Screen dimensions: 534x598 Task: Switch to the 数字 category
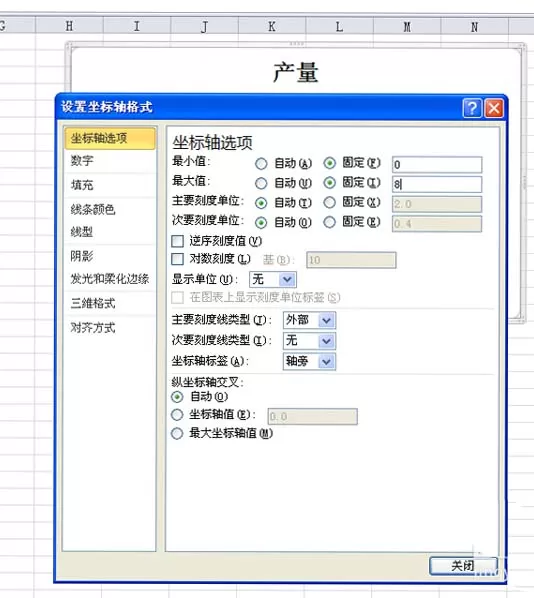[x=110, y=161]
